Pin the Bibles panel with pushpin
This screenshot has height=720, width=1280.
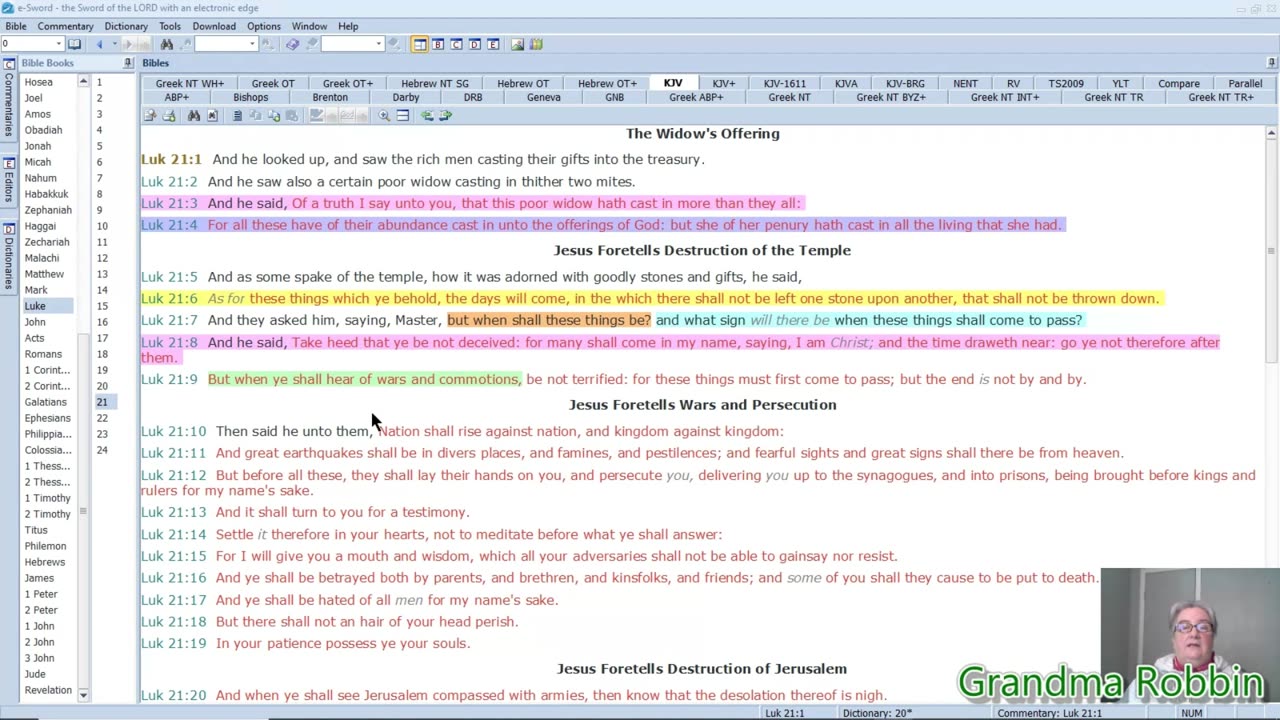[1272, 63]
